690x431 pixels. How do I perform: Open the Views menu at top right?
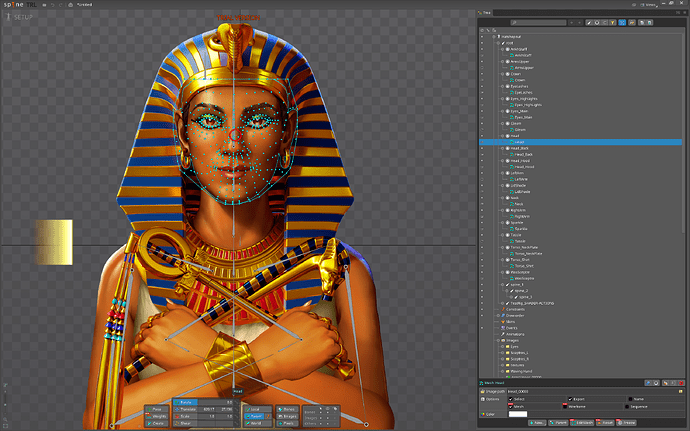click(x=649, y=4)
